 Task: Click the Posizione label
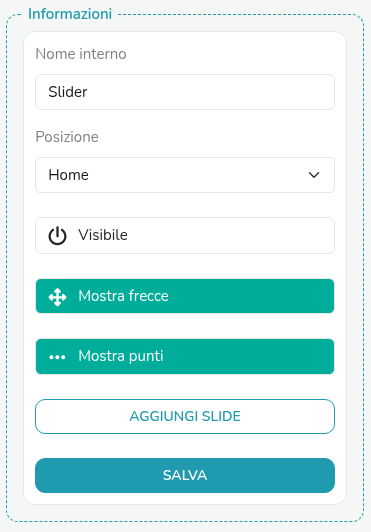67,137
